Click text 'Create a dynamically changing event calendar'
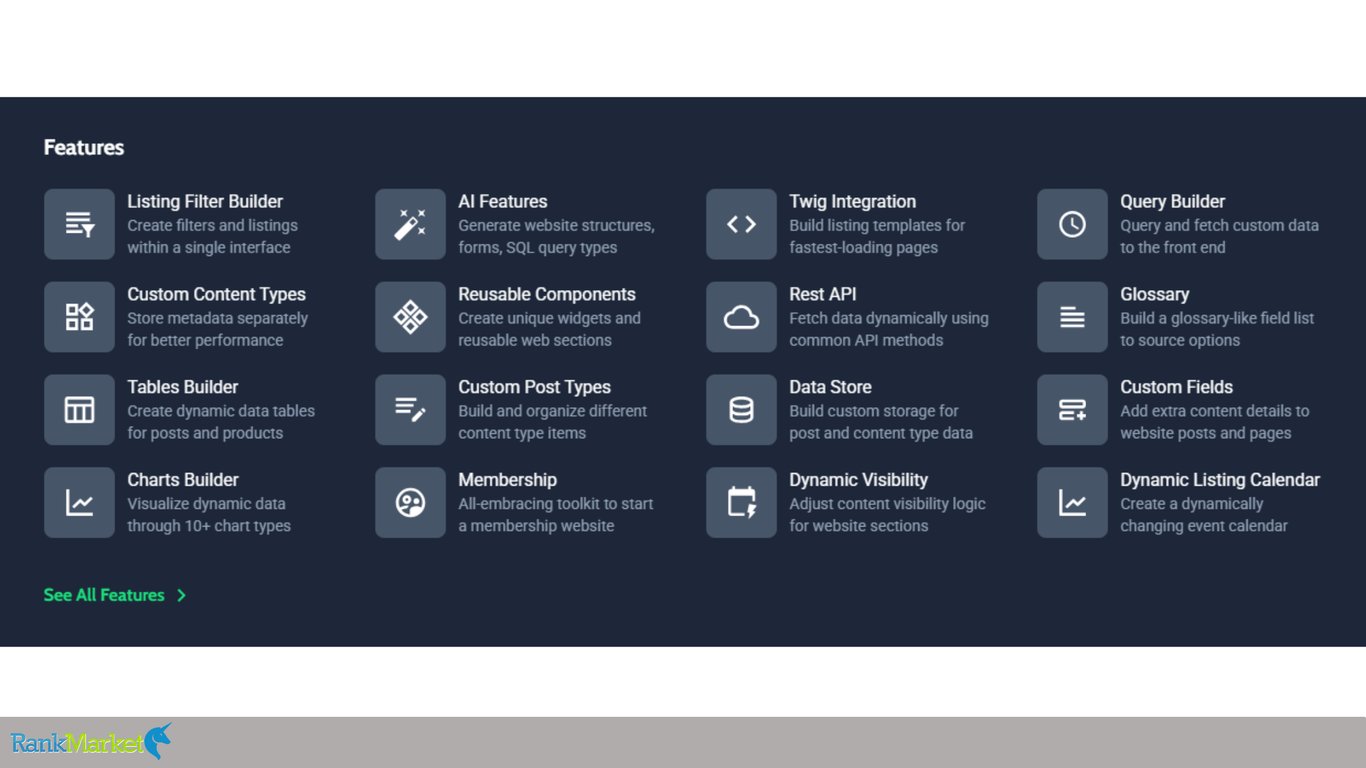The height and width of the screenshot is (768, 1366). point(1204,516)
